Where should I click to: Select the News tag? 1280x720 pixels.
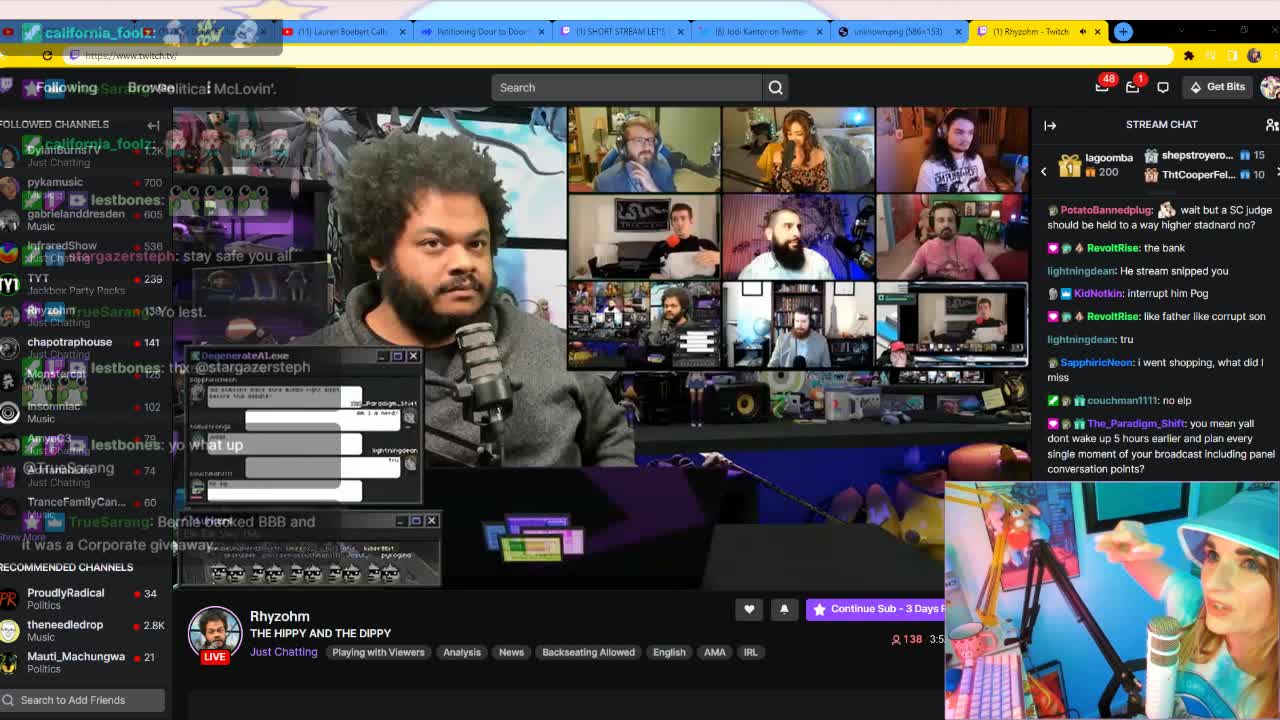click(x=511, y=652)
